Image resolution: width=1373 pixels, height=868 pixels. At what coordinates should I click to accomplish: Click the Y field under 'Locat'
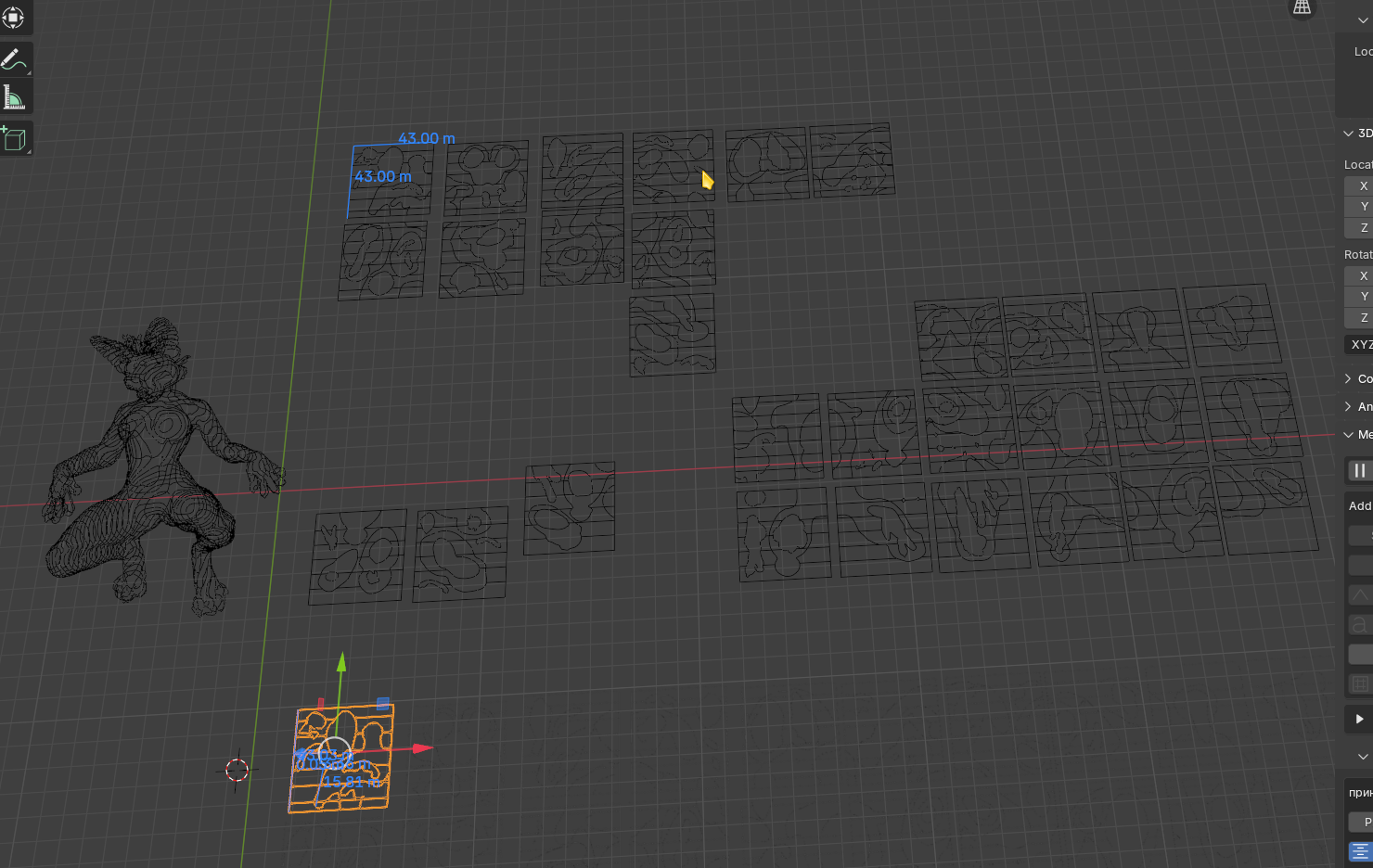tap(1359, 206)
